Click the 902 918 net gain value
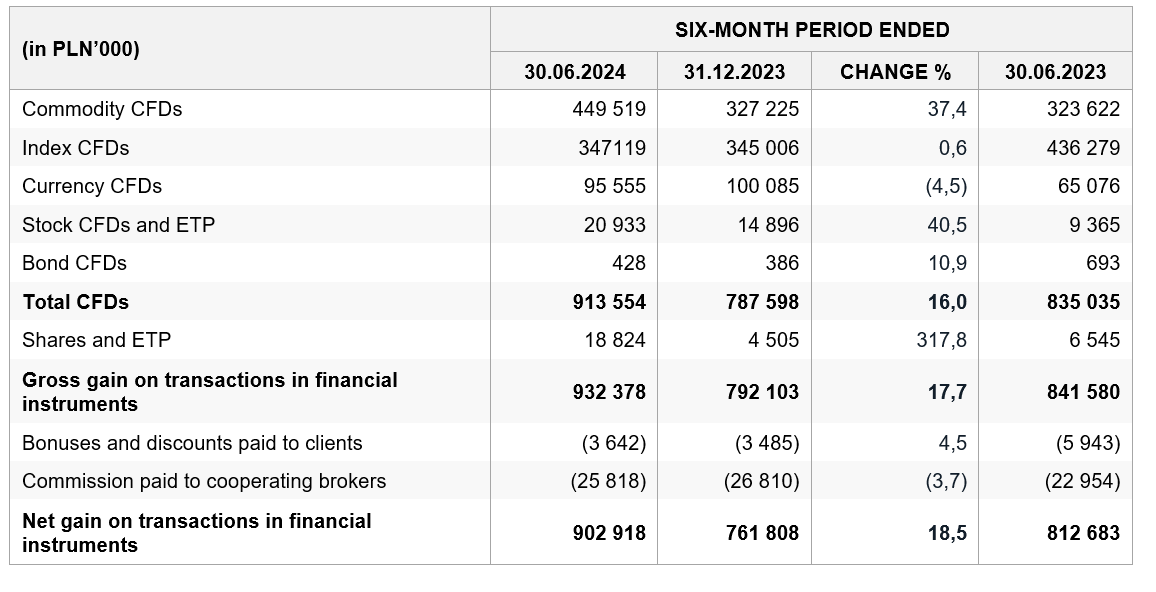 pyautogui.click(x=608, y=533)
